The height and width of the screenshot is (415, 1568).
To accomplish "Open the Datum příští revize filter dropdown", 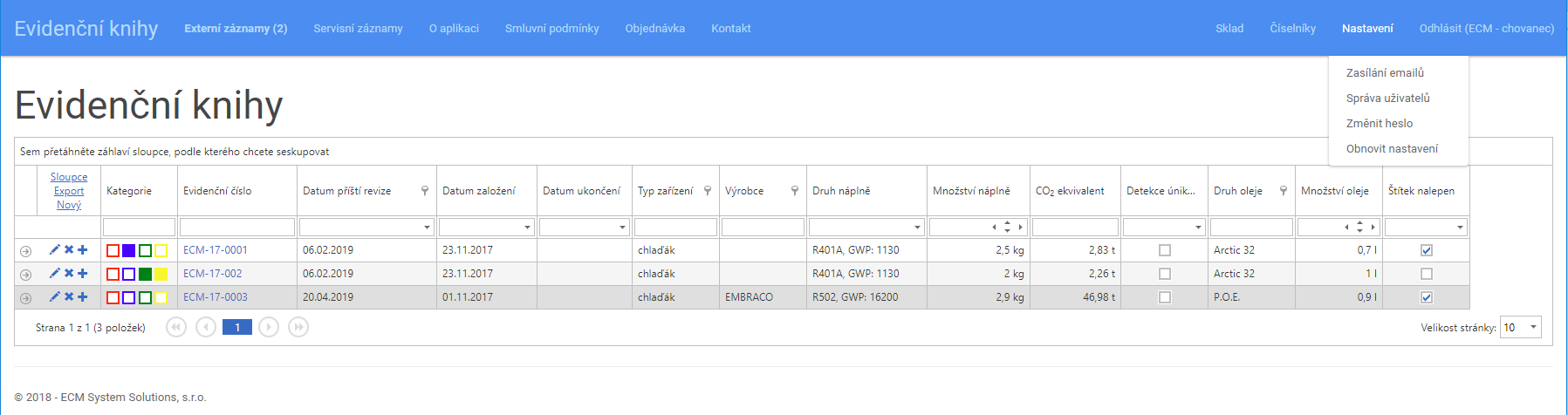I will tap(428, 228).
